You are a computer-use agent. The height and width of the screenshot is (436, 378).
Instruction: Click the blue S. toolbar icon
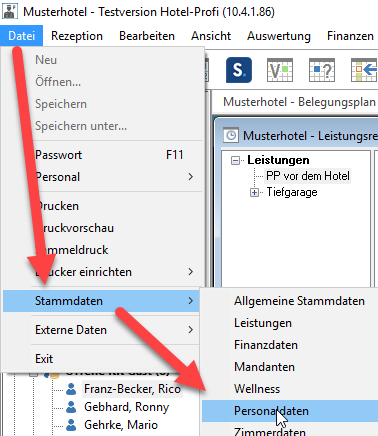[x=239, y=70]
